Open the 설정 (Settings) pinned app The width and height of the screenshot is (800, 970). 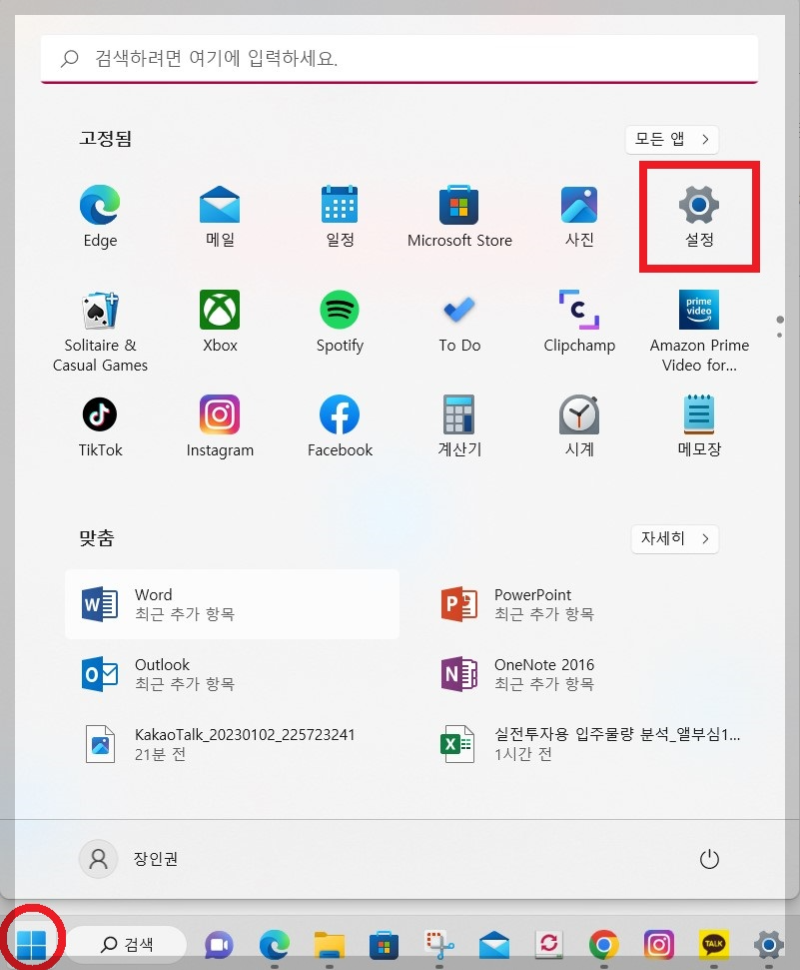pyautogui.click(x=699, y=216)
